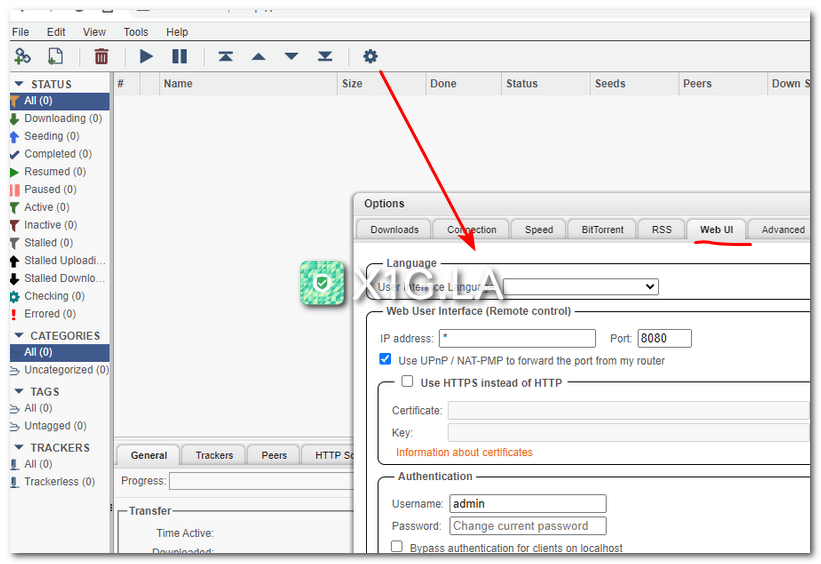
Task: Open the Help menu
Action: click(x=177, y=32)
